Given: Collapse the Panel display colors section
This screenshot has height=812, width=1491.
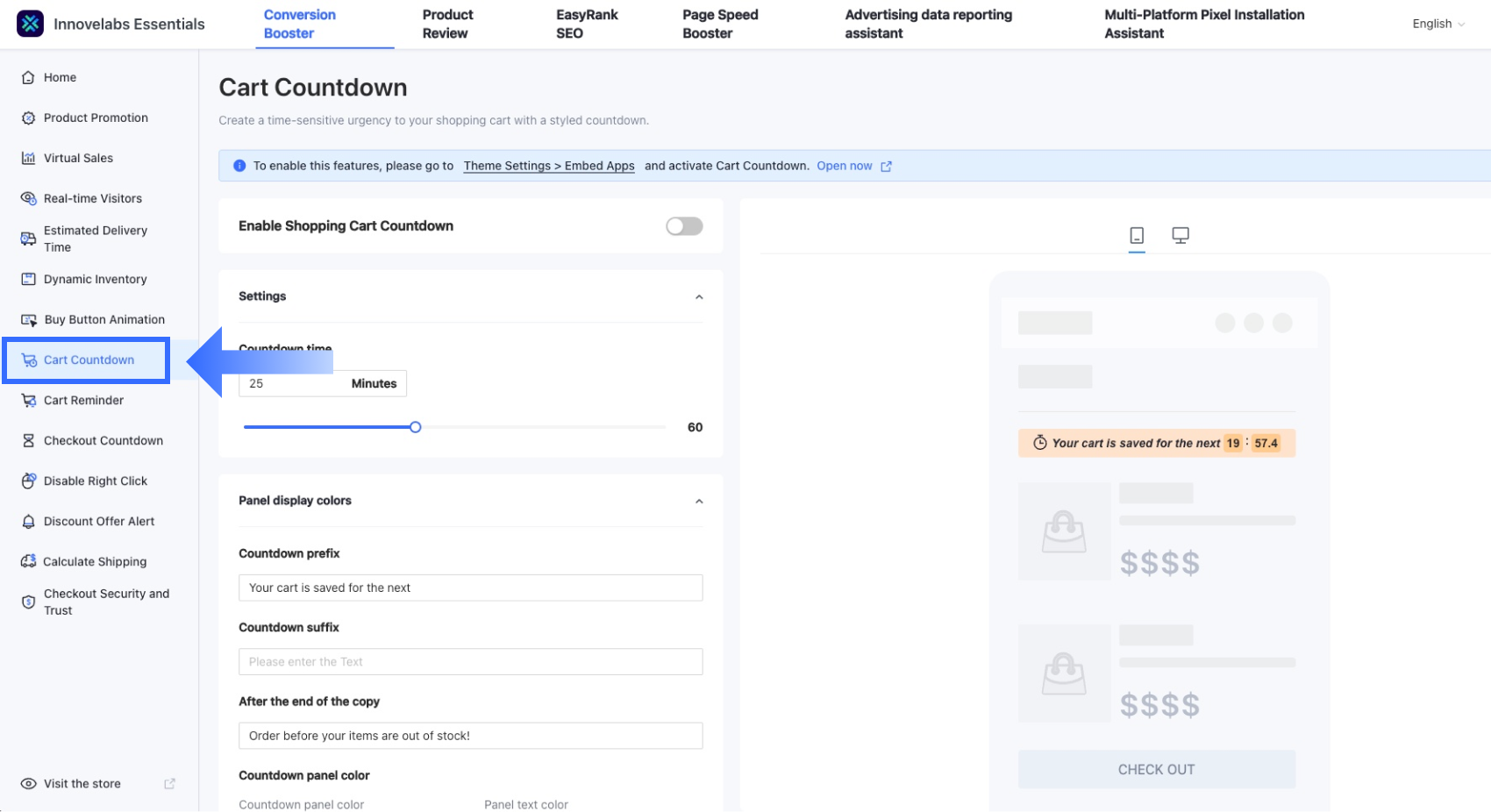Looking at the screenshot, I should pos(699,502).
